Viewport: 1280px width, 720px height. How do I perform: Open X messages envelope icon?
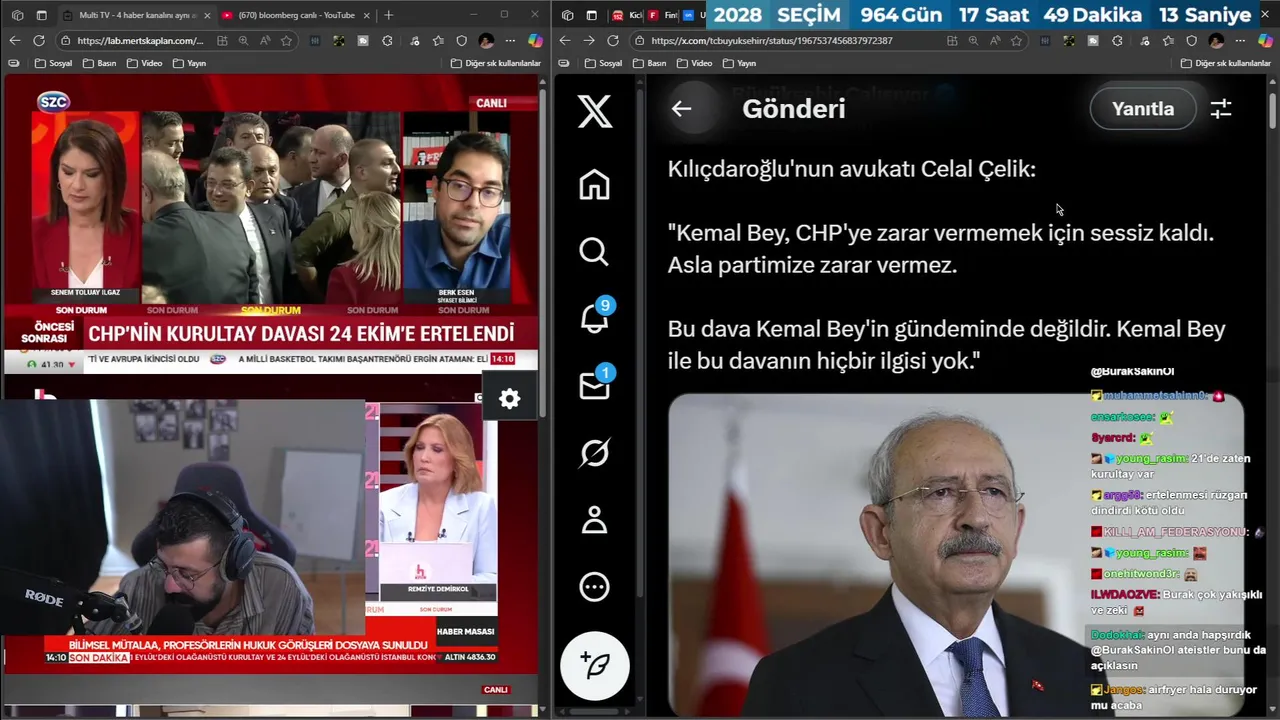click(x=594, y=386)
